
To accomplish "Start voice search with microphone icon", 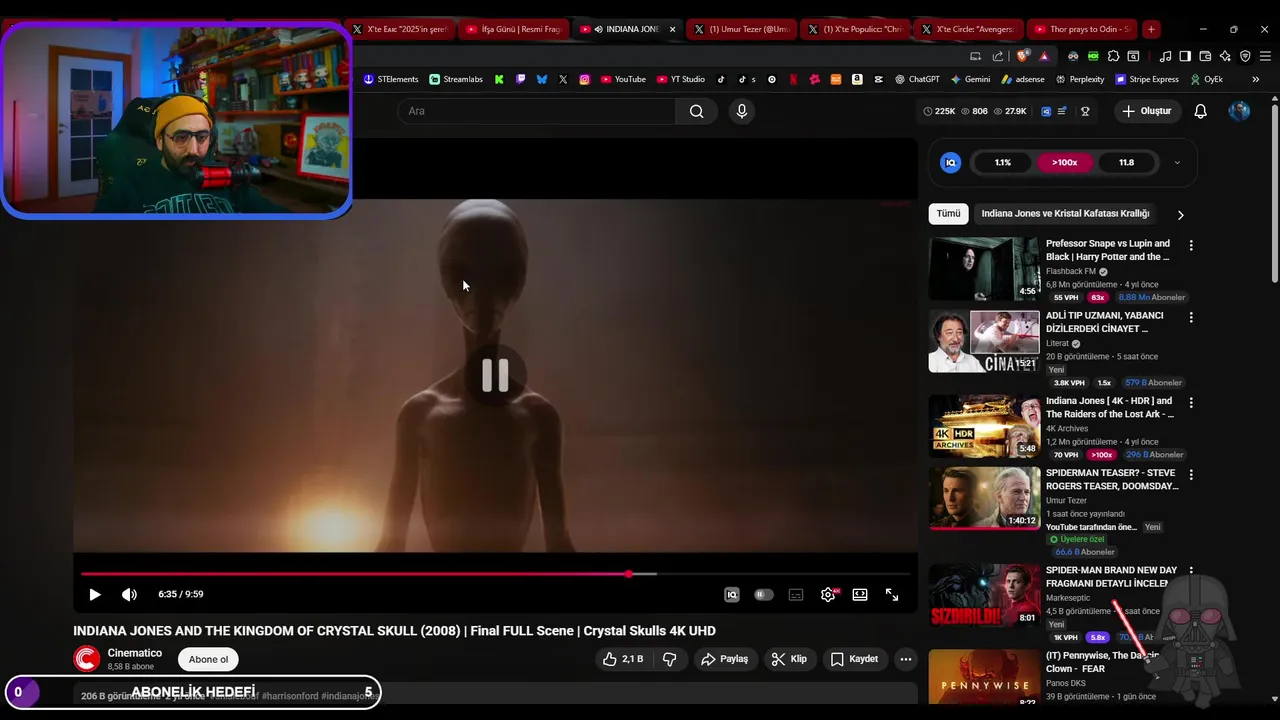I will pos(742,111).
